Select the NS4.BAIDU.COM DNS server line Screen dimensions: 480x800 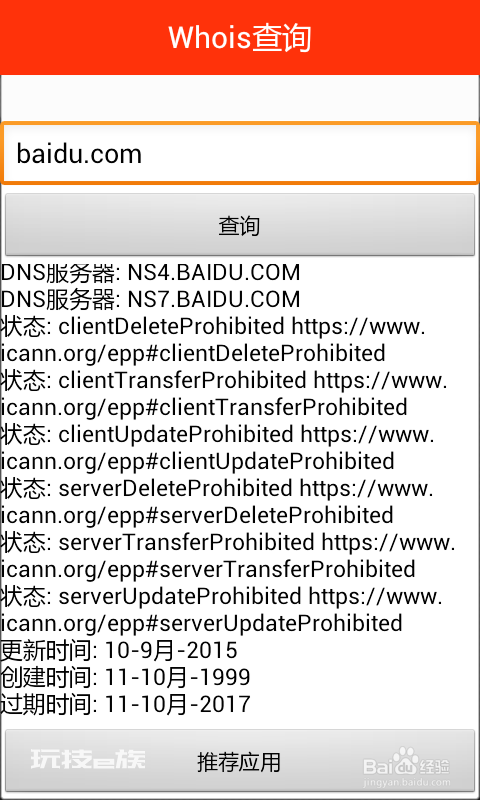click(150, 272)
